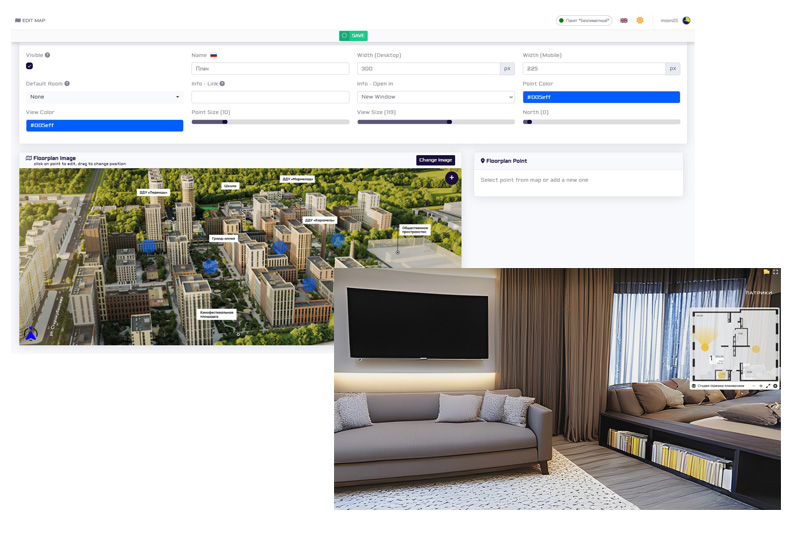
Task: Expand the Info - Open in dropdown
Action: (x=435, y=97)
